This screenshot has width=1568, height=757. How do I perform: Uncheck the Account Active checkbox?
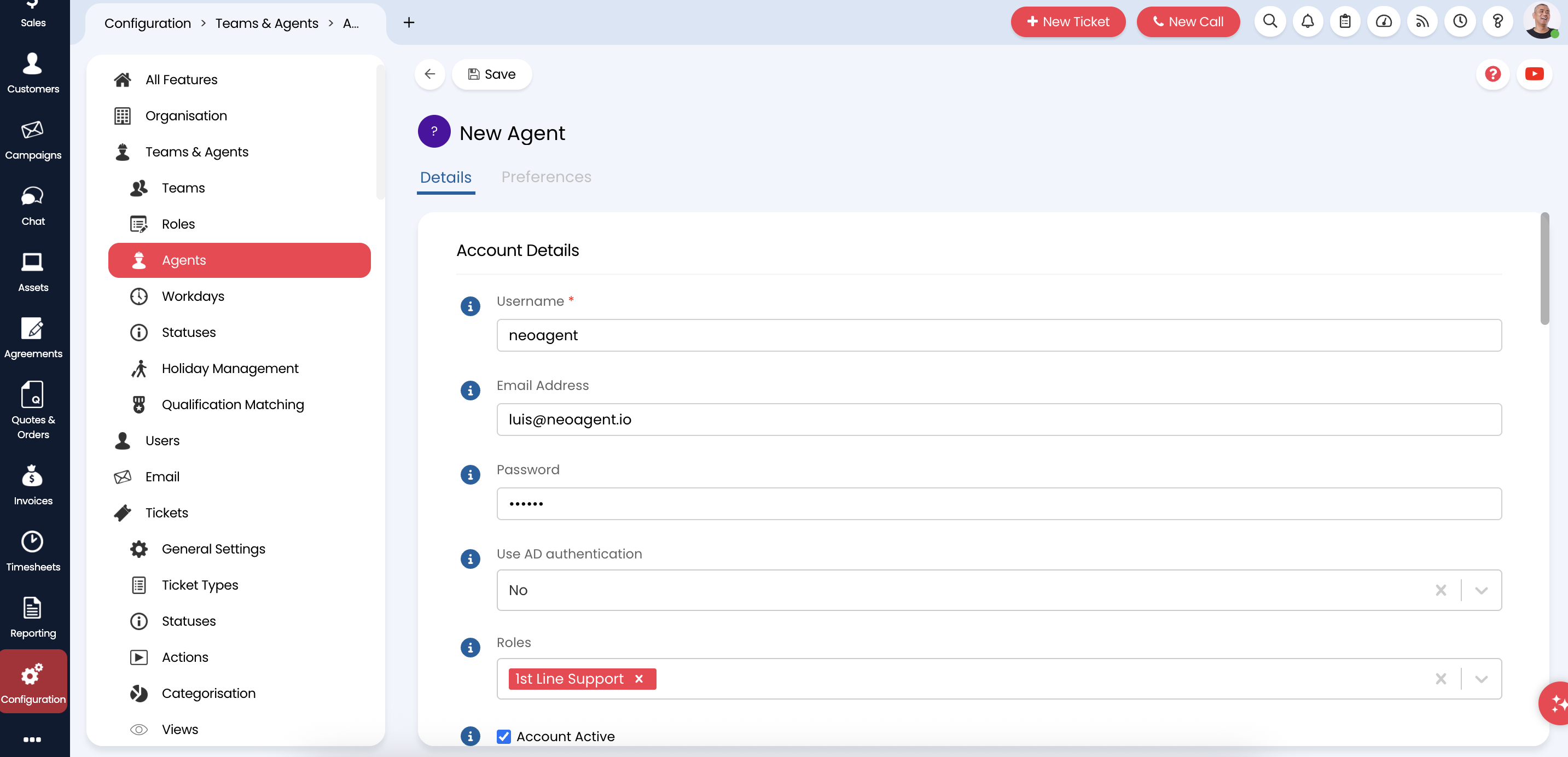[x=503, y=736]
